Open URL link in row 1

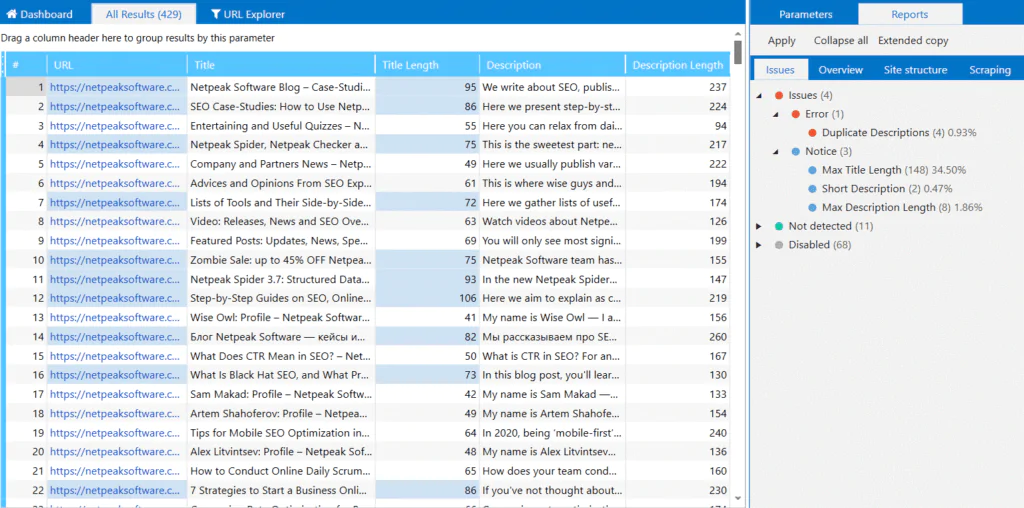[x=115, y=87]
